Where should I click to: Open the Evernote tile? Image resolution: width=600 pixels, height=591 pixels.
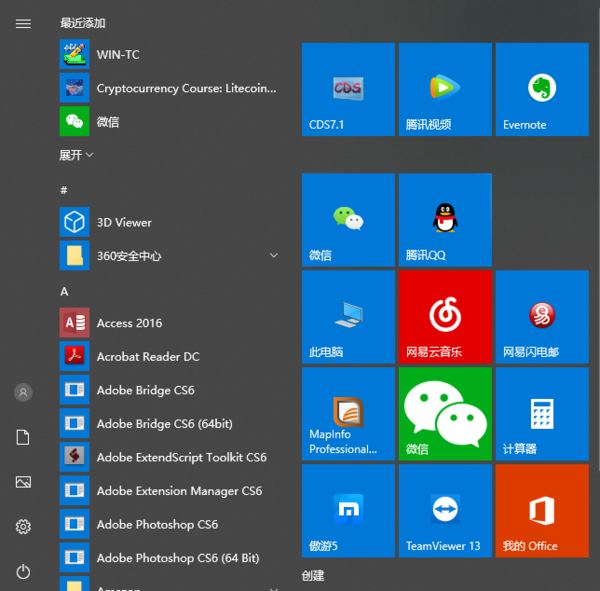click(542, 90)
